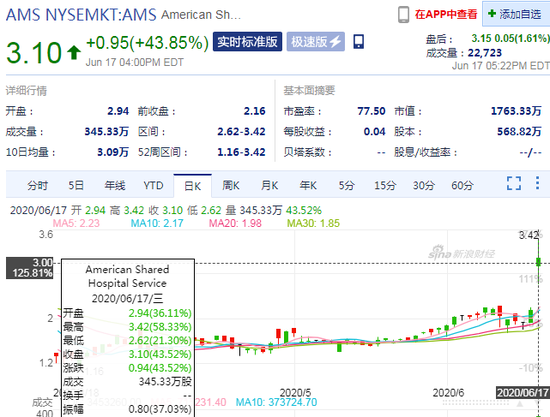Viewport: 550px width, 417px height.
Task: Add stock via 添加自选 button
Action: pos(516,14)
